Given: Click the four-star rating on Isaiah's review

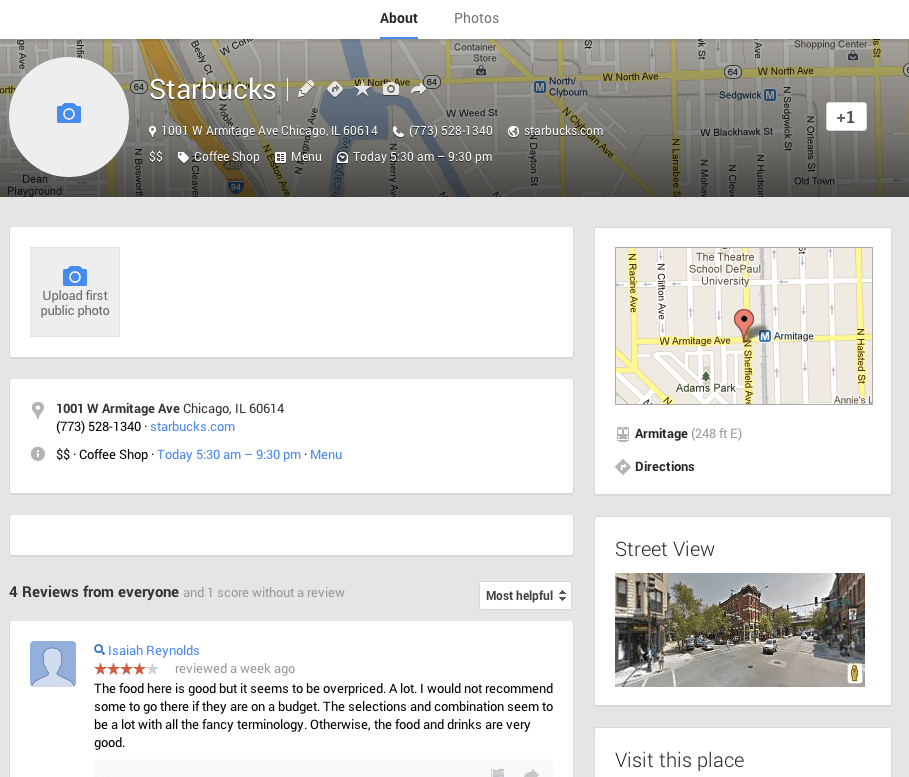Looking at the screenshot, I should pyautogui.click(x=126, y=669).
